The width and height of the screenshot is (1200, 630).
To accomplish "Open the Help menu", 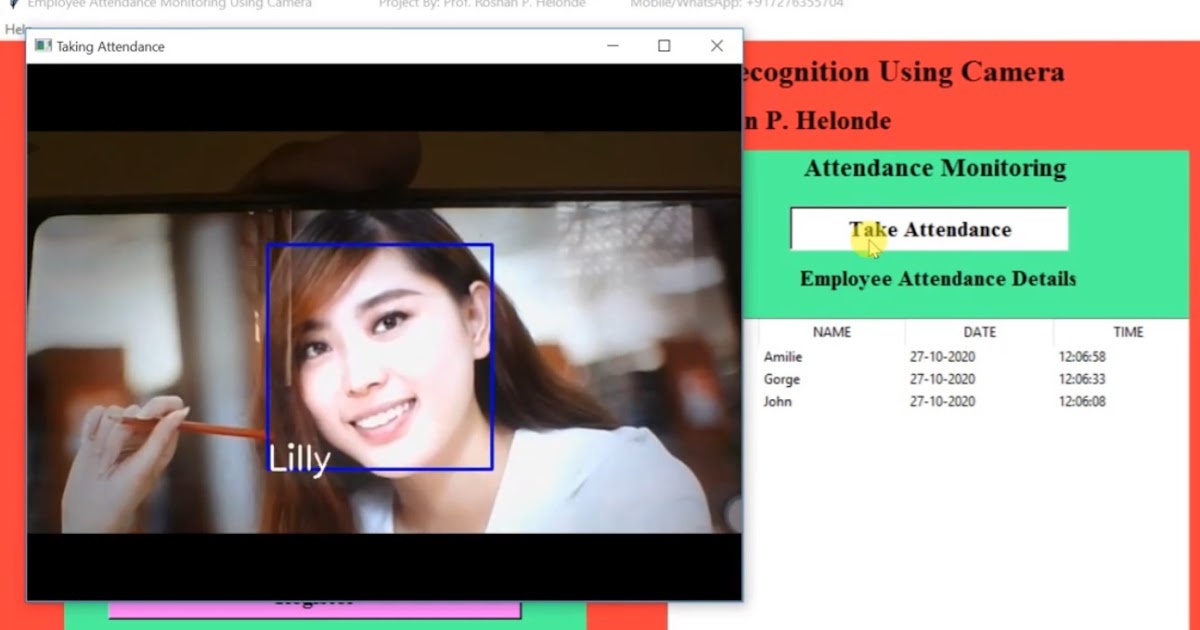I will [13, 30].
